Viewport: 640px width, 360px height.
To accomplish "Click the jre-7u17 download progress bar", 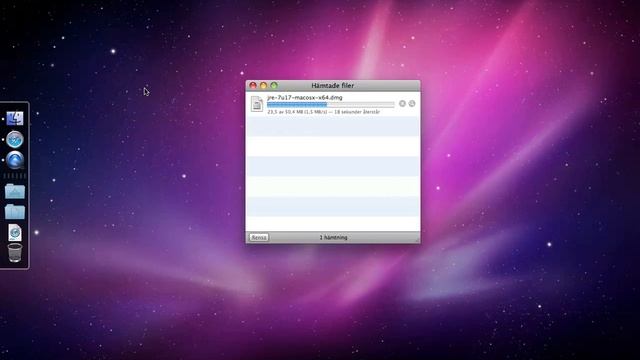I will coord(331,104).
